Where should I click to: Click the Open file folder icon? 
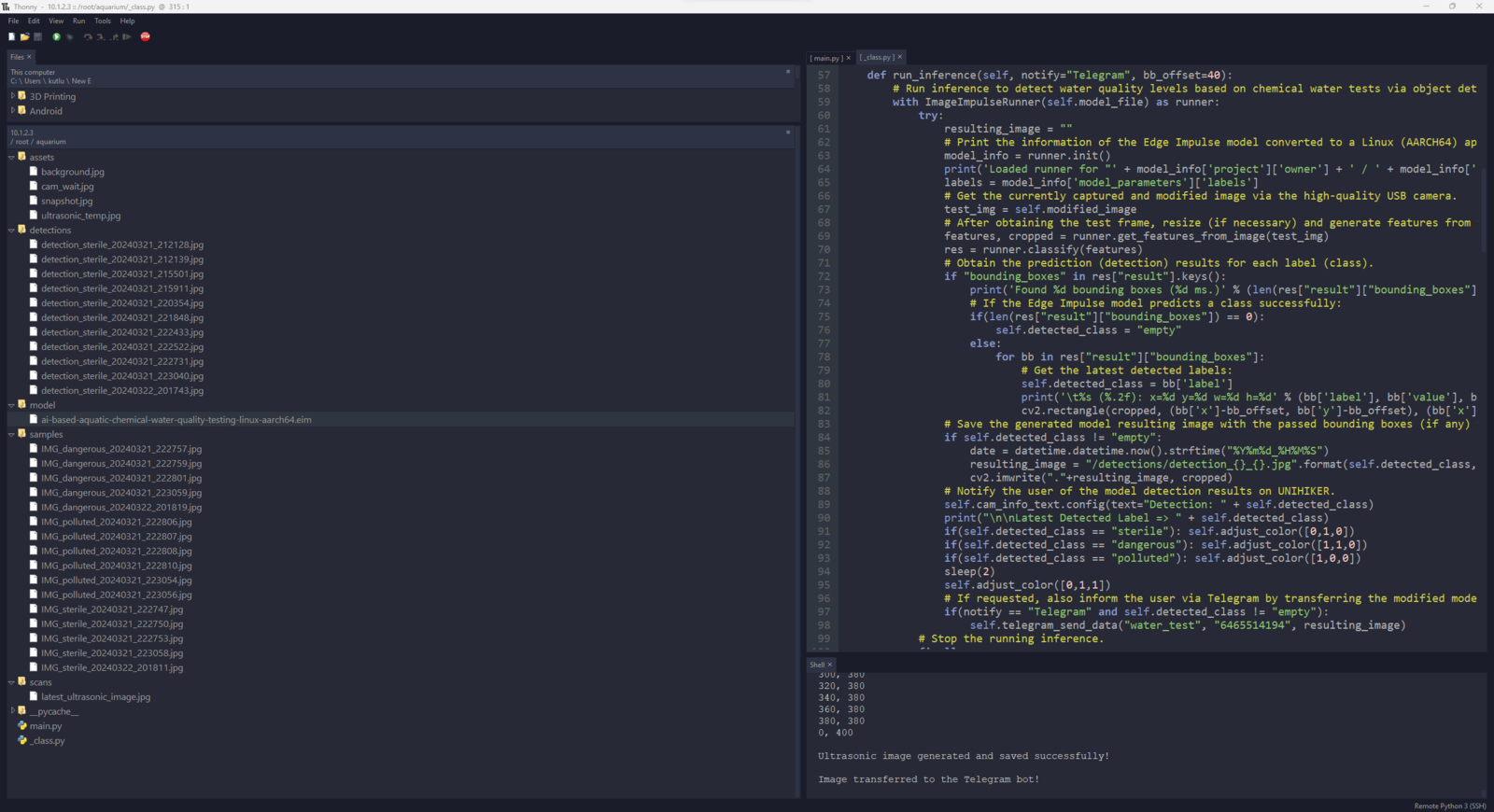pyautogui.click(x=25, y=37)
